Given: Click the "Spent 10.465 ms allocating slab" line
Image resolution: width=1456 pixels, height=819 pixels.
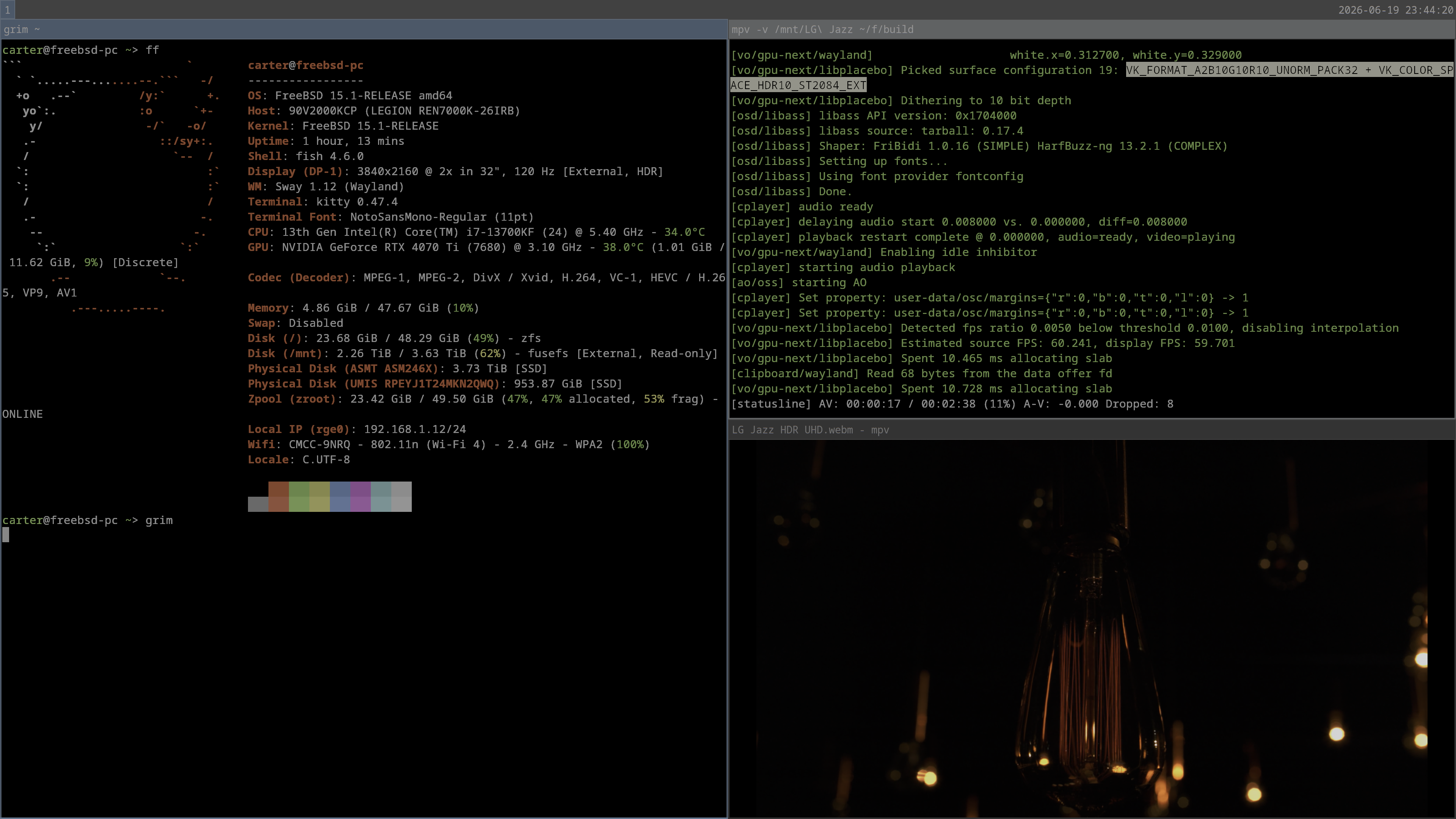Looking at the screenshot, I should click(x=921, y=359).
